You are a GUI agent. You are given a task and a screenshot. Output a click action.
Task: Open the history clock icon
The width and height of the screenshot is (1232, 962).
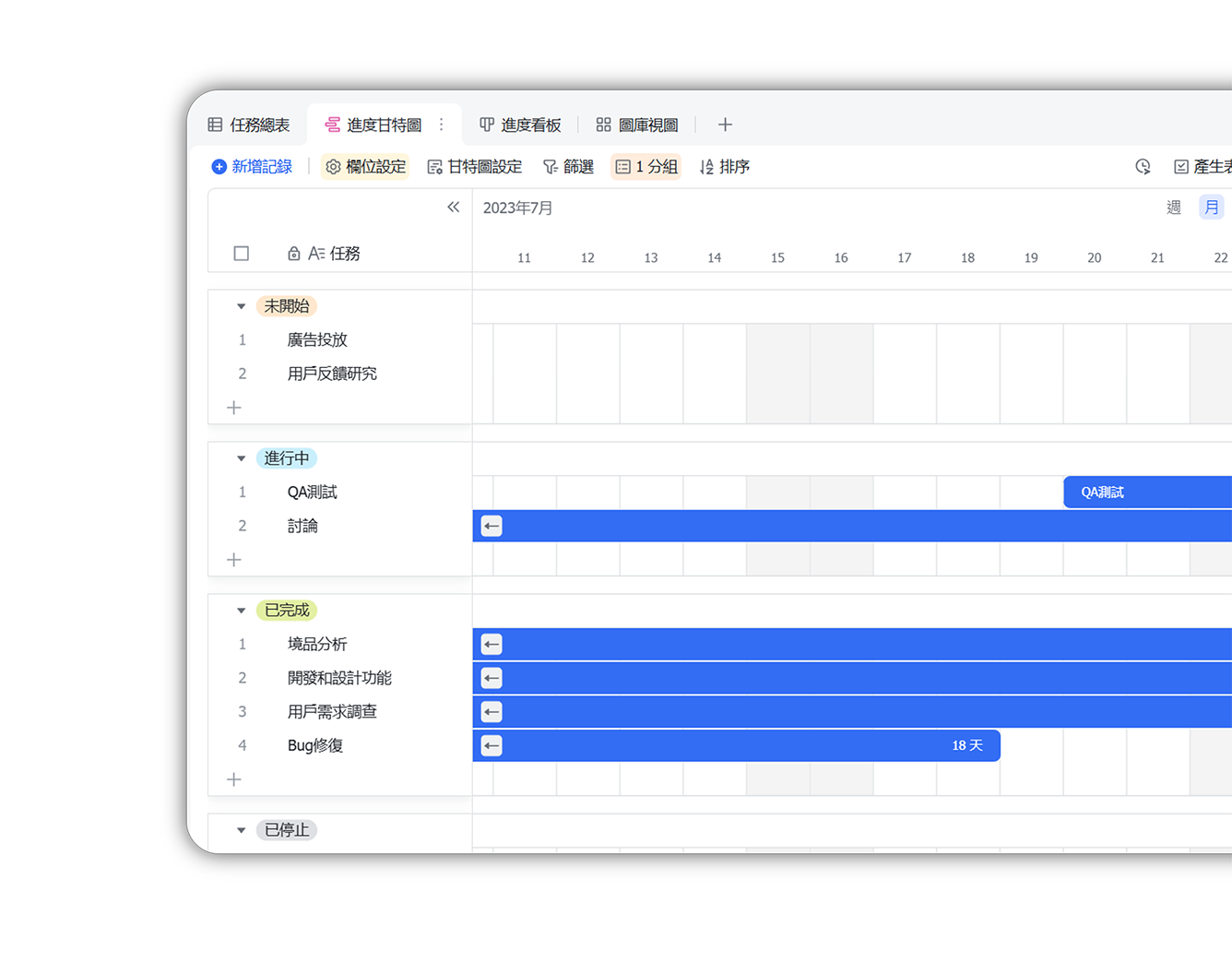tap(1143, 167)
